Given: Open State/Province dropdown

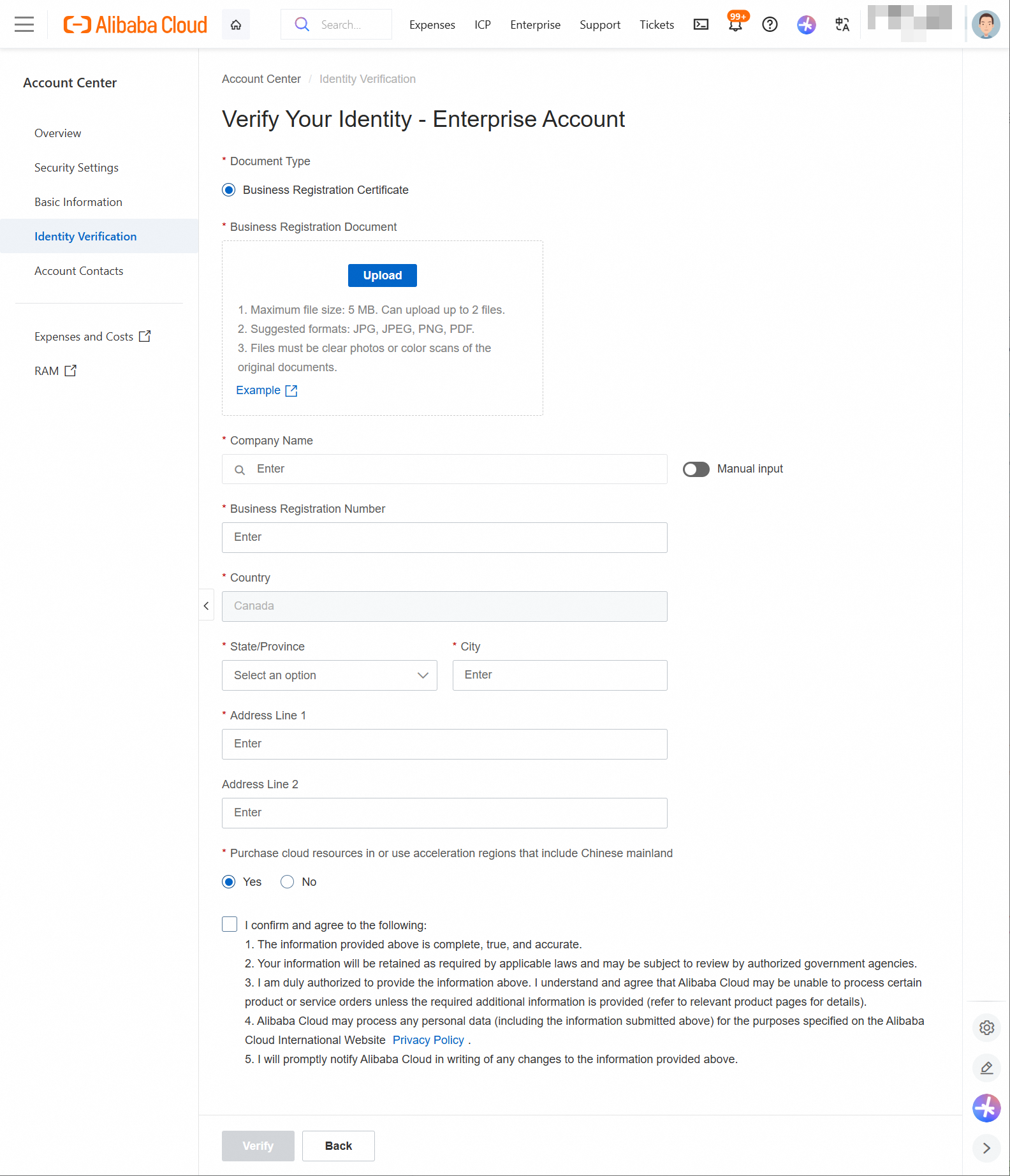Looking at the screenshot, I should (x=330, y=675).
